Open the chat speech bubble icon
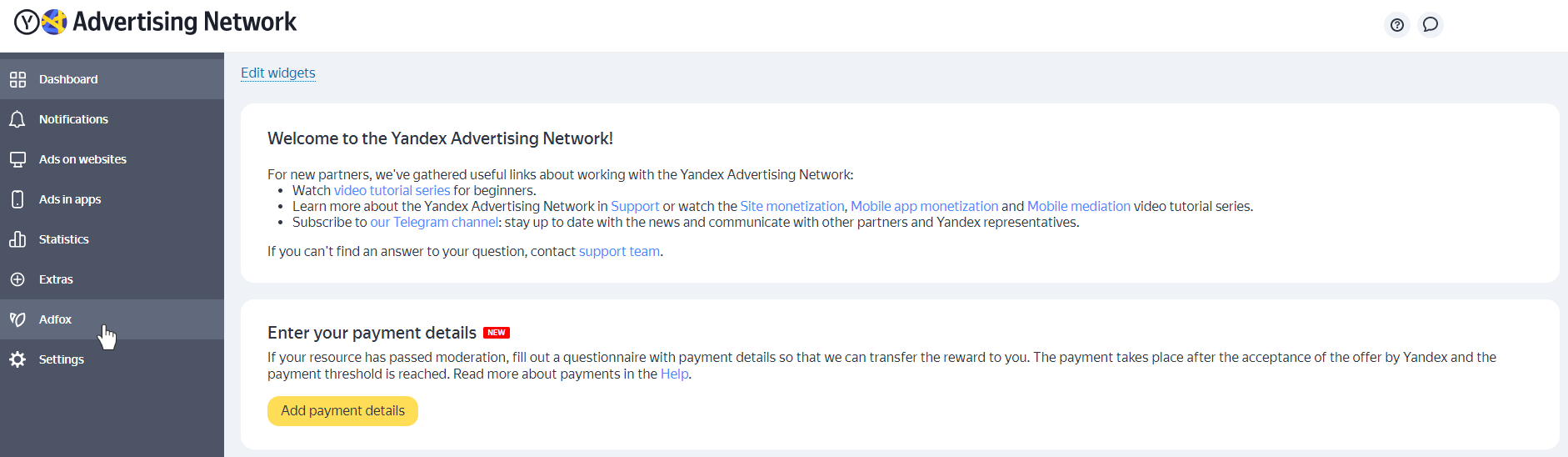The height and width of the screenshot is (457, 1568). pyautogui.click(x=1431, y=25)
